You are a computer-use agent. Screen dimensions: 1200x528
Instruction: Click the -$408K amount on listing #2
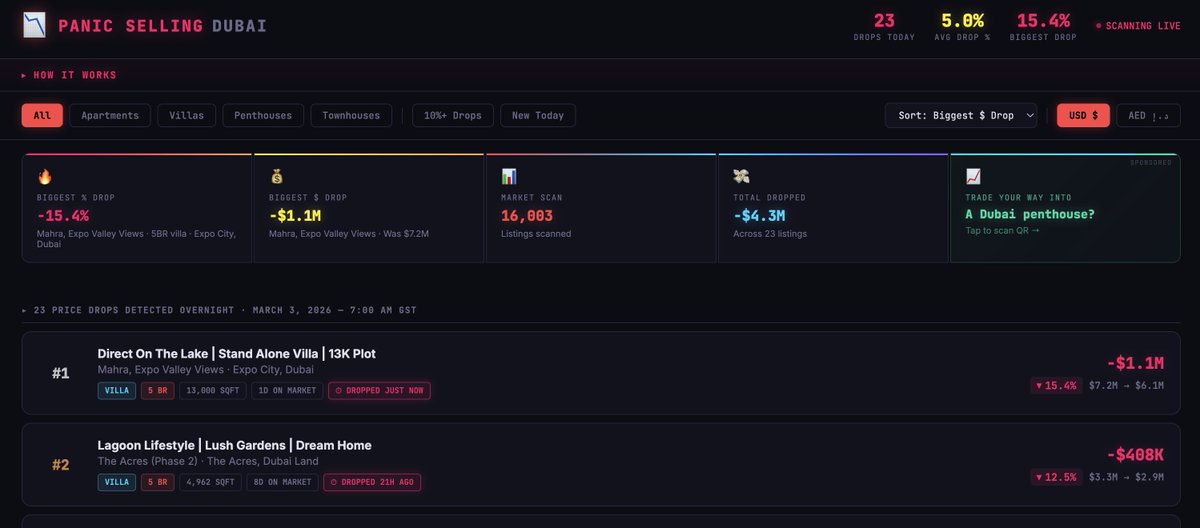coord(1135,455)
